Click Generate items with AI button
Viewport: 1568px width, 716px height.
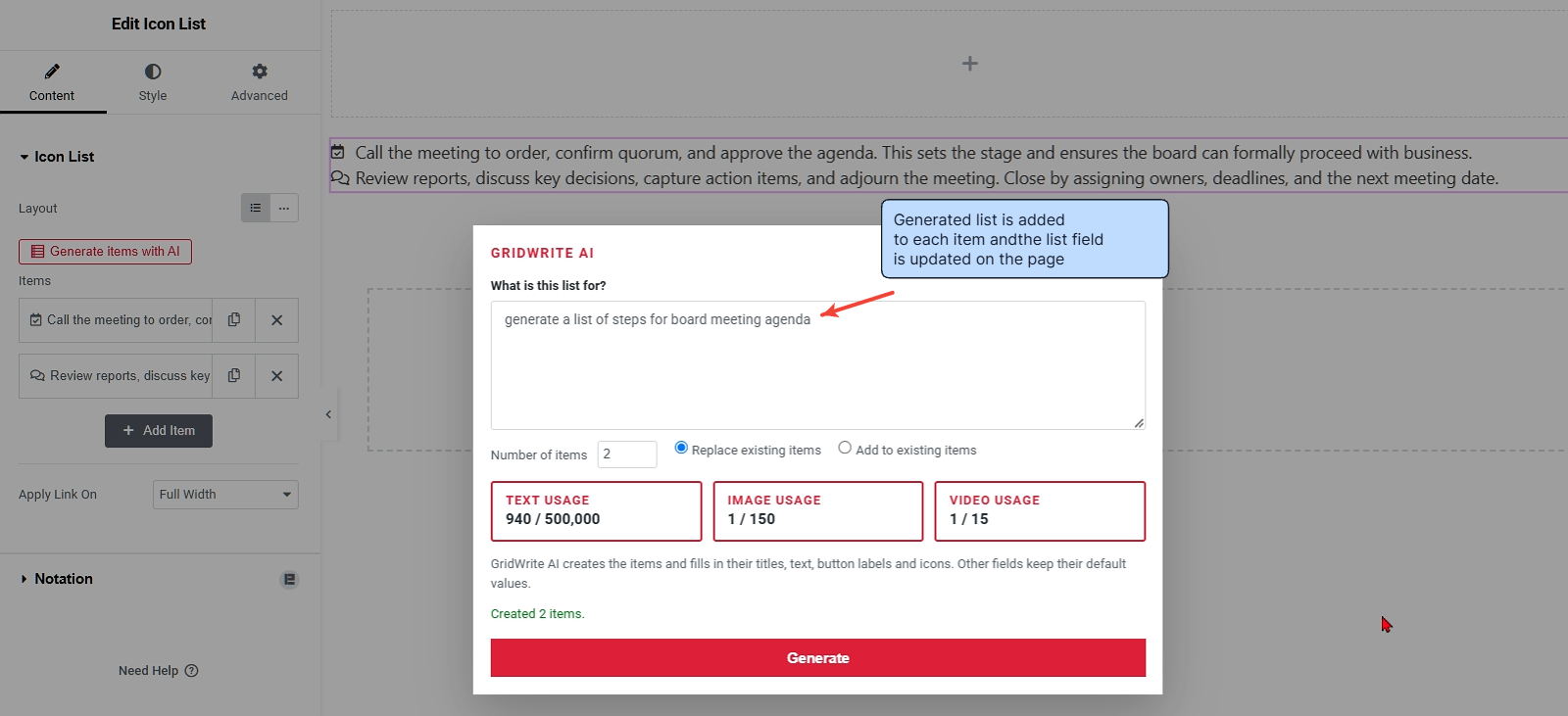click(x=105, y=252)
